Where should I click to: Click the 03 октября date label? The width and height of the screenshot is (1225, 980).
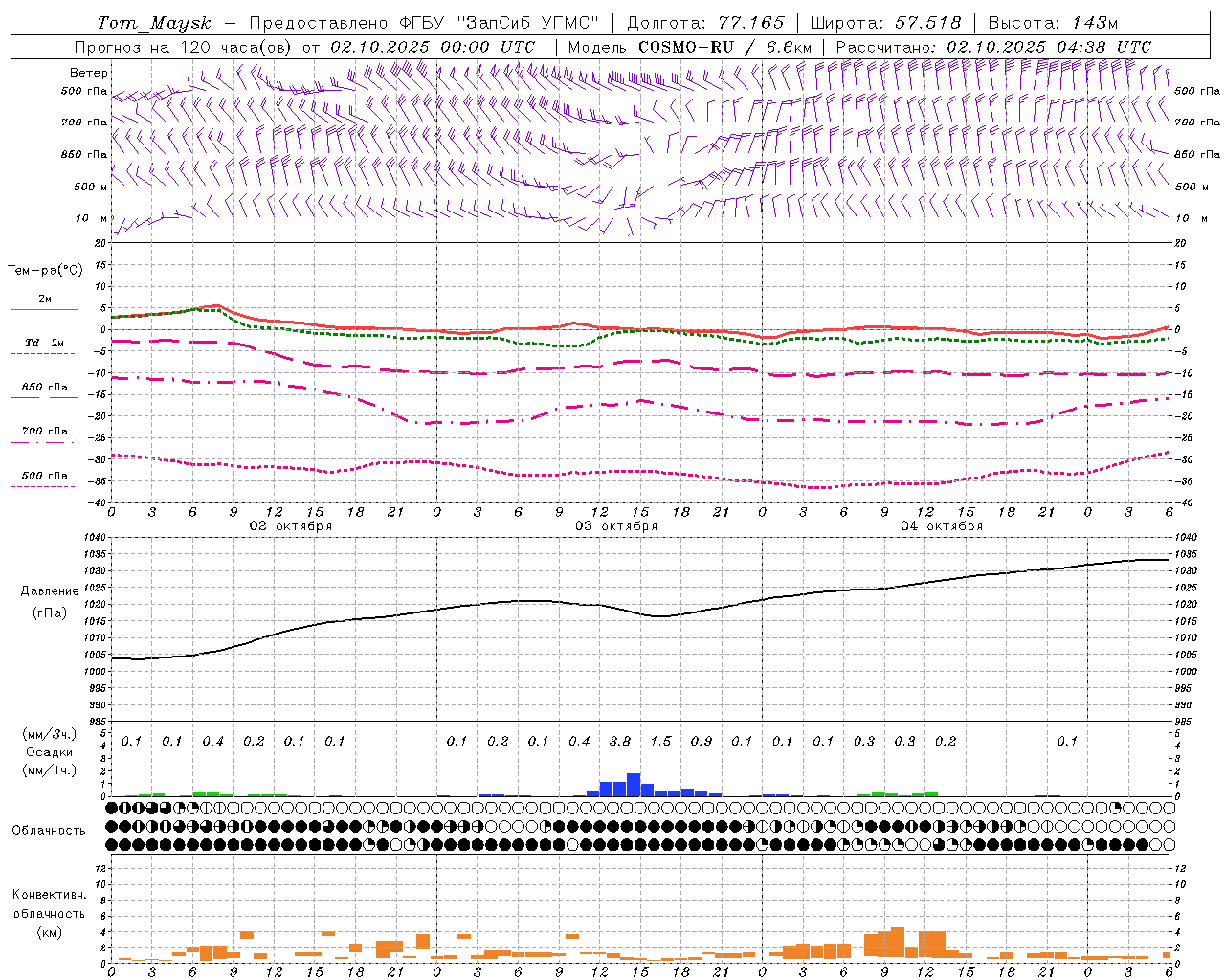tap(616, 526)
